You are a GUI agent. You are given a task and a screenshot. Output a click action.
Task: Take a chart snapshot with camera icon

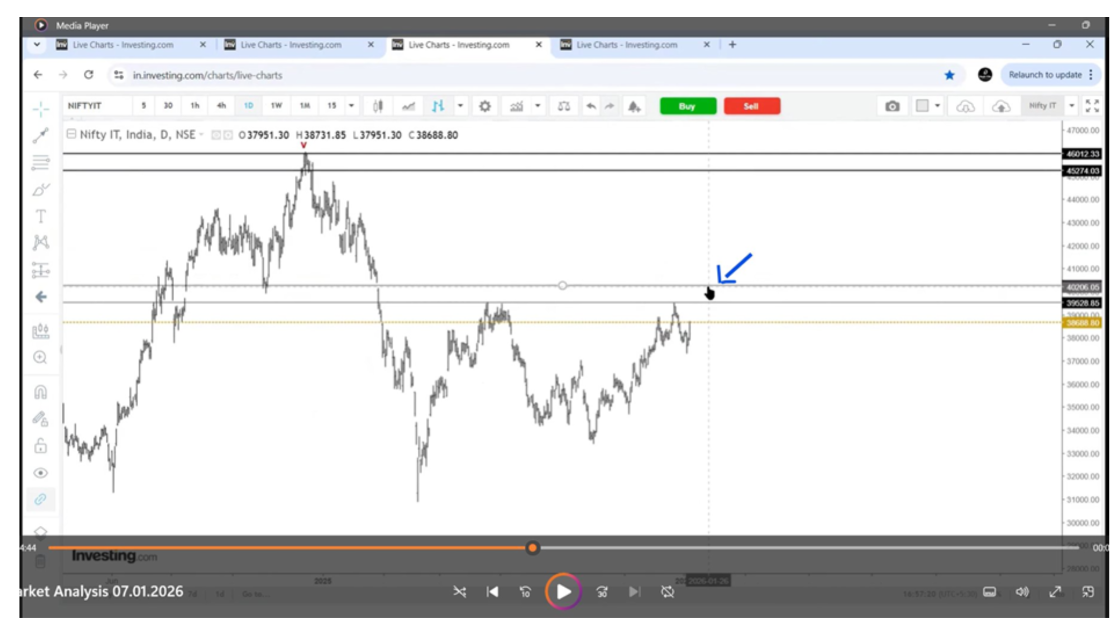tap(892, 106)
